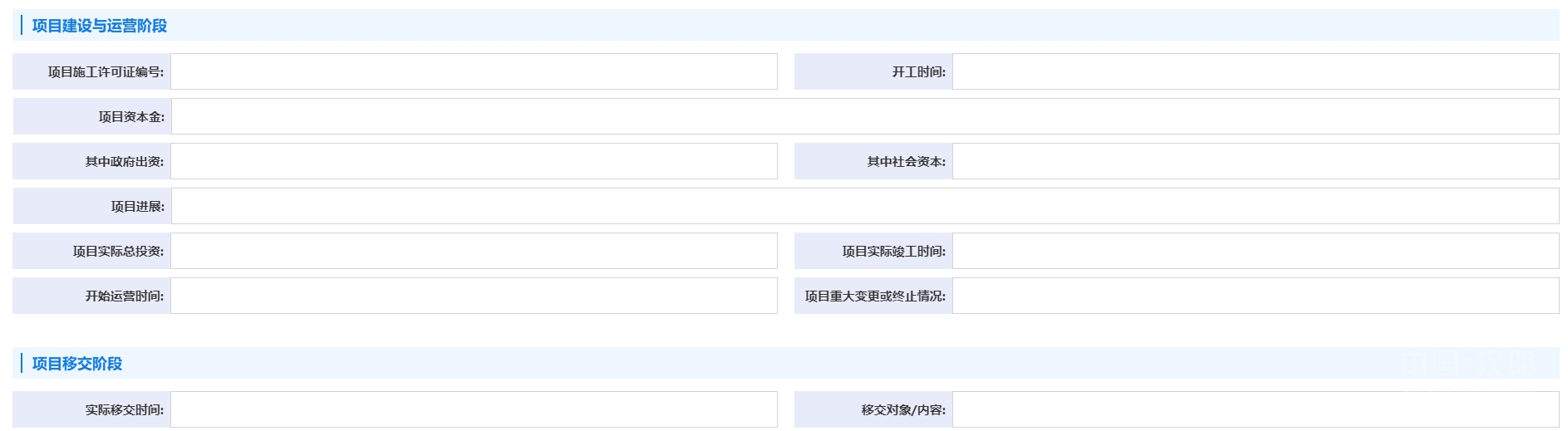Click the 移交对象/内容 label
Image resolution: width=1568 pixels, height=431 pixels.
click(903, 410)
